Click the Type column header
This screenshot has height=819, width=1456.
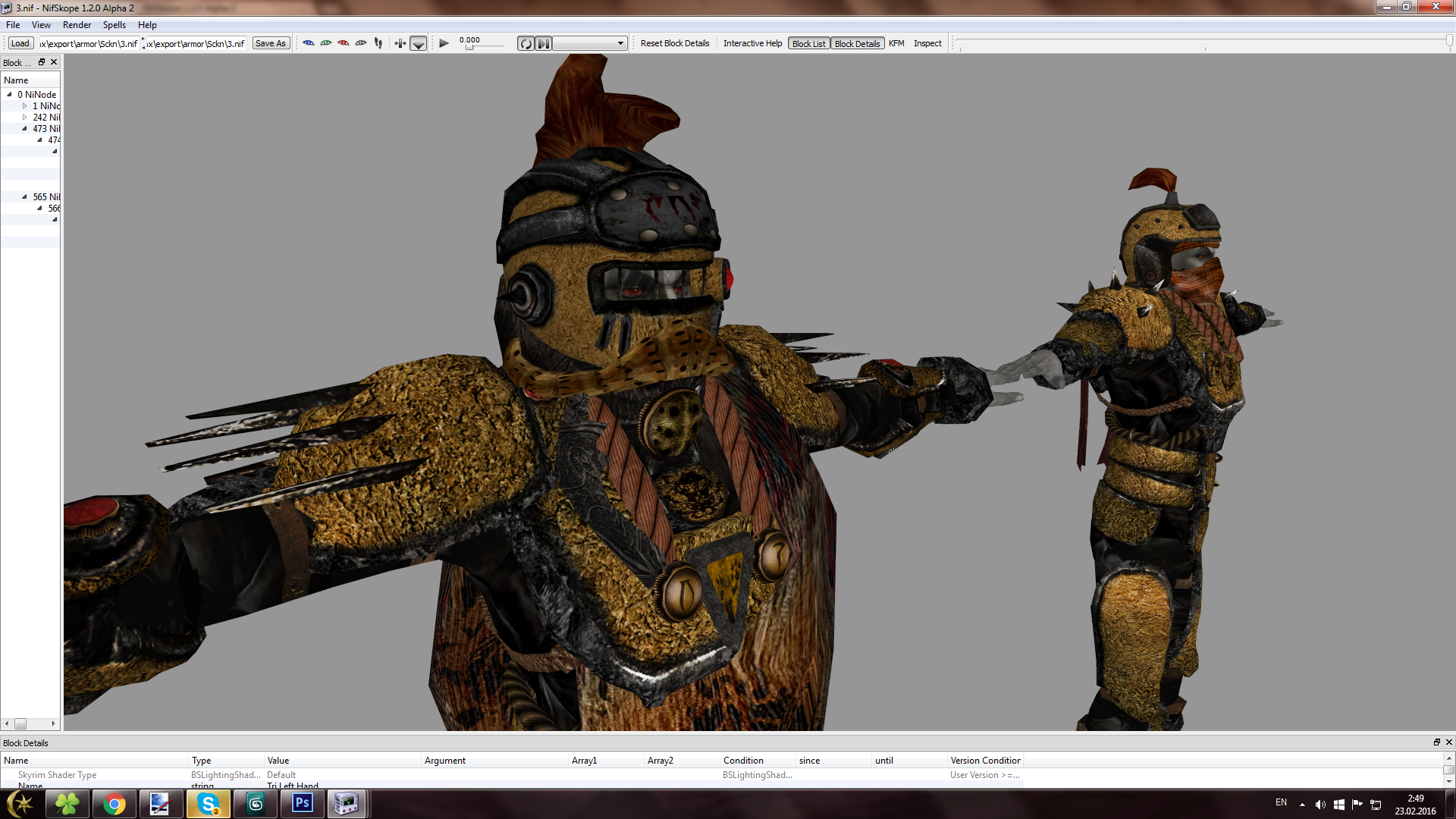tap(226, 761)
